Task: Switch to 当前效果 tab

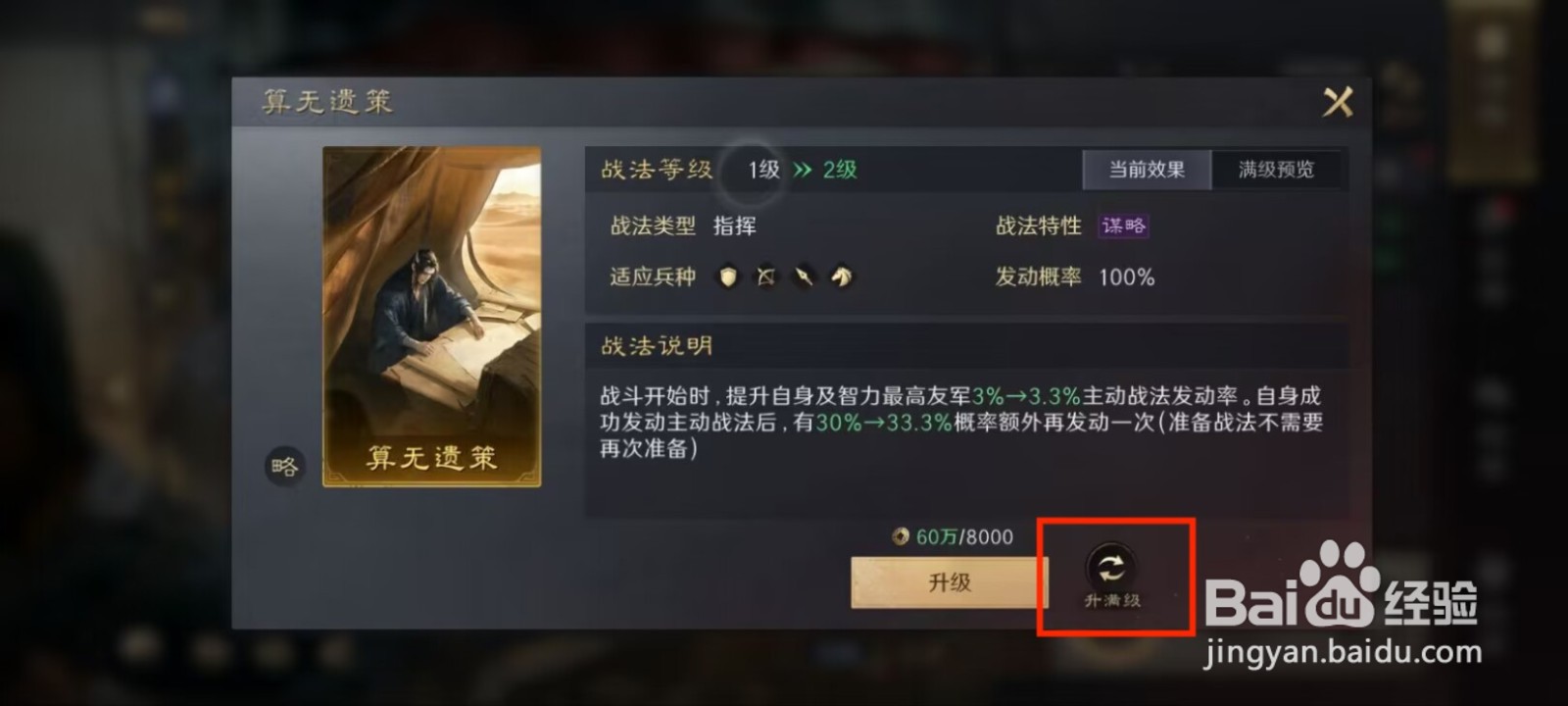Action: 1147,170
